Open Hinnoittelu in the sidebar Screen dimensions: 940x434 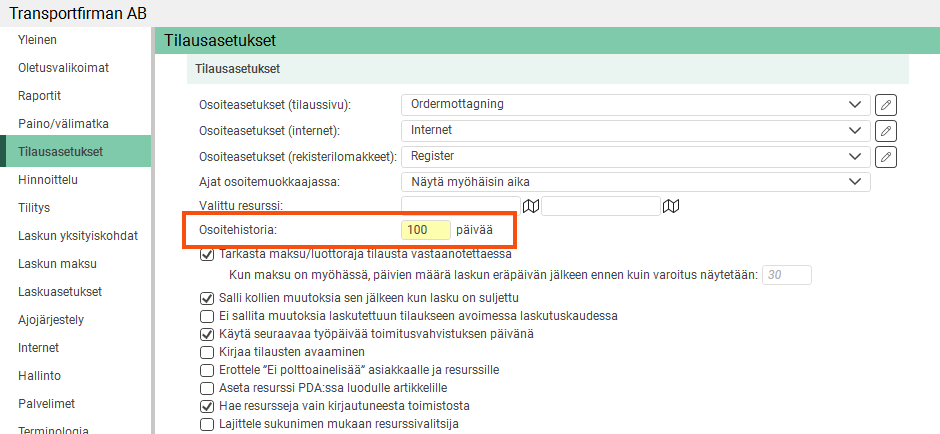[48, 180]
